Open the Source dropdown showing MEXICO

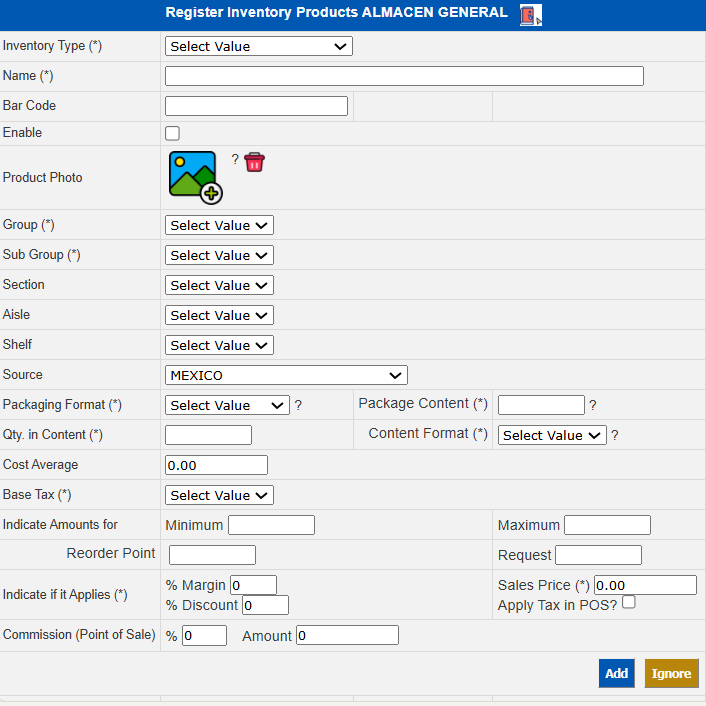coord(286,375)
